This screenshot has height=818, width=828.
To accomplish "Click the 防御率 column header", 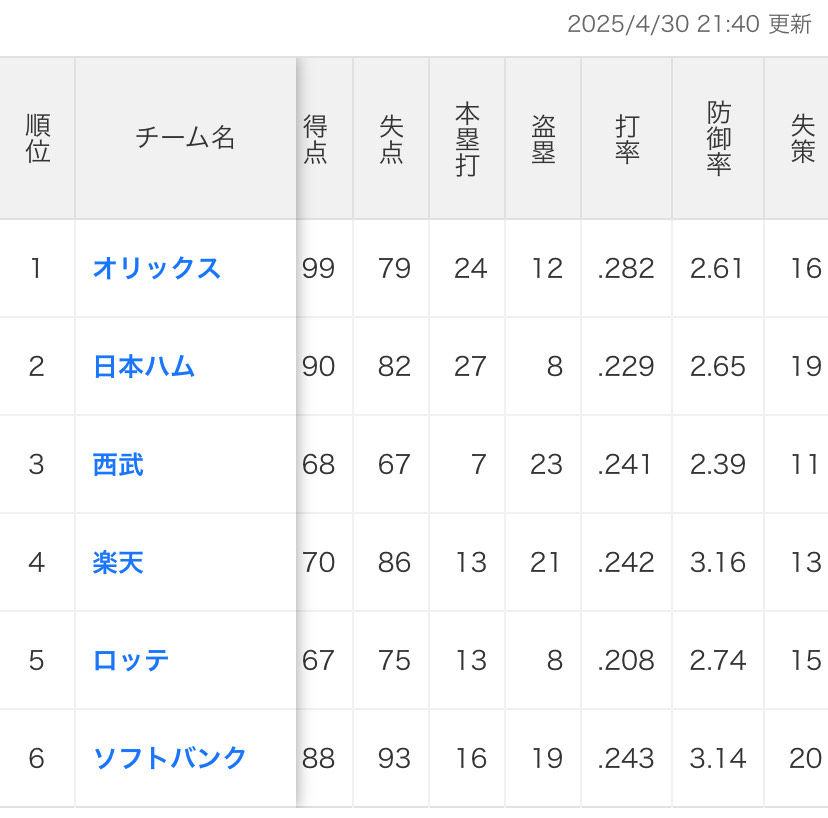I will (718, 139).
